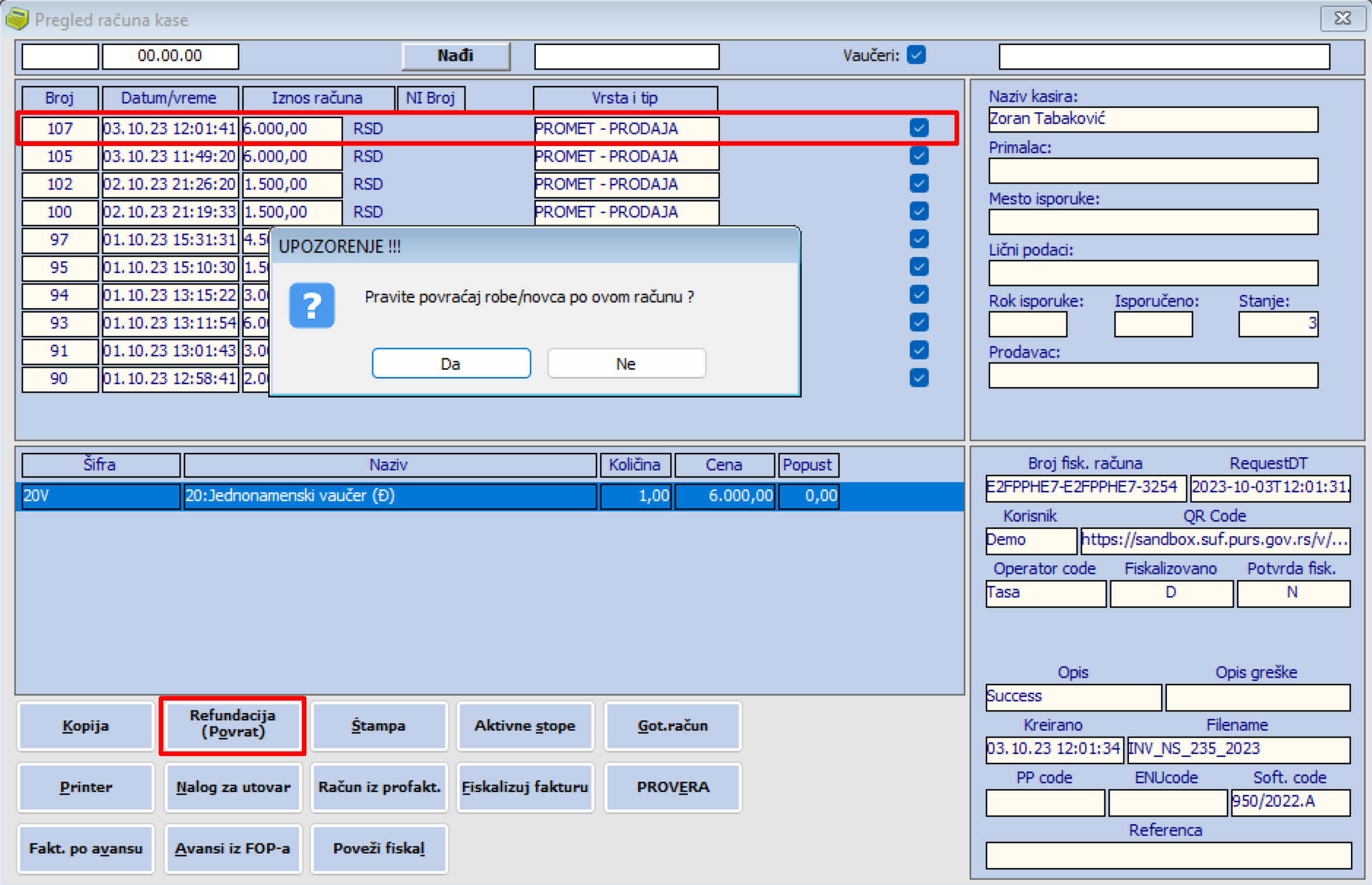Click the Kopija button

coord(85,725)
